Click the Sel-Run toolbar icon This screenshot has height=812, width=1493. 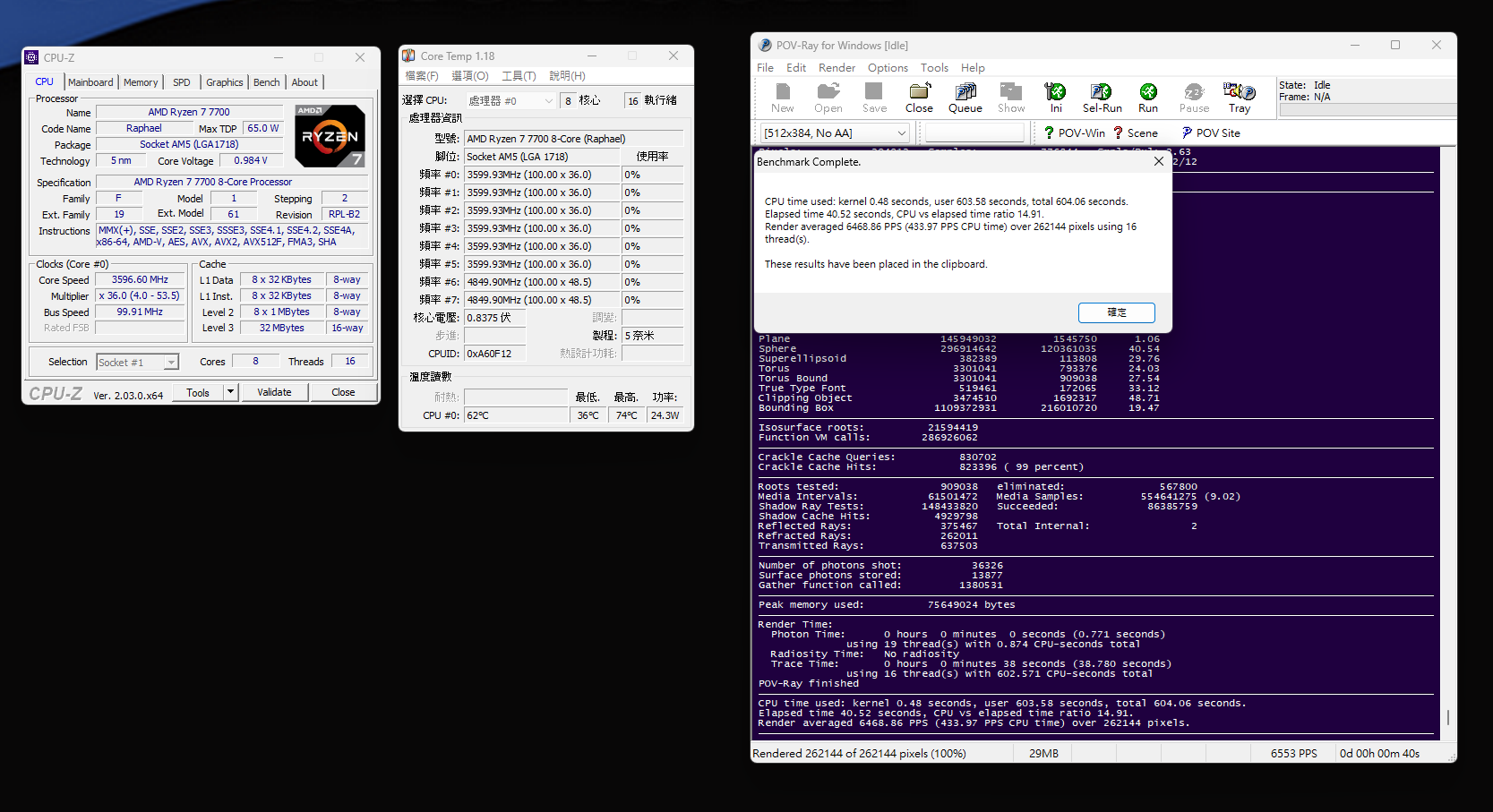1102,98
